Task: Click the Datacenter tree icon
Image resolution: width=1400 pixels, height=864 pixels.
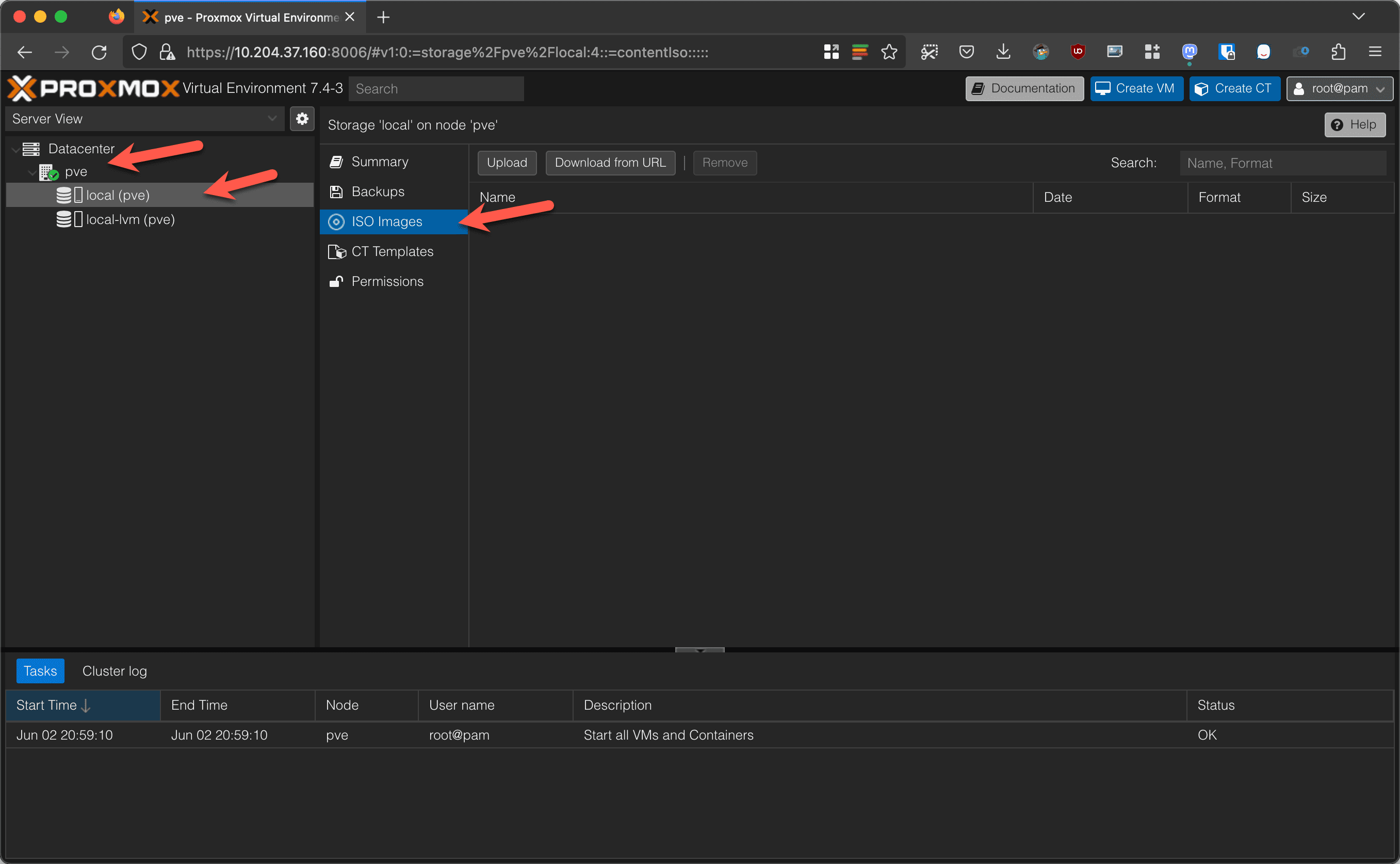Action: coord(31,149)
